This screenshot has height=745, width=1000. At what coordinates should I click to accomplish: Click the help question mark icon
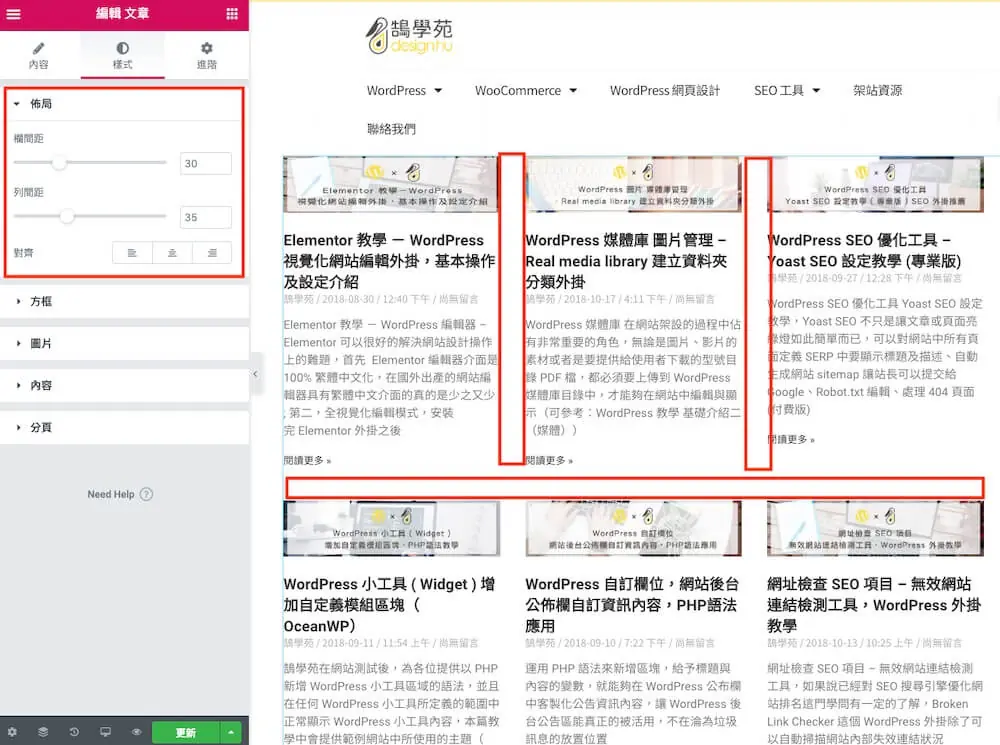click(x=146, y=494)
